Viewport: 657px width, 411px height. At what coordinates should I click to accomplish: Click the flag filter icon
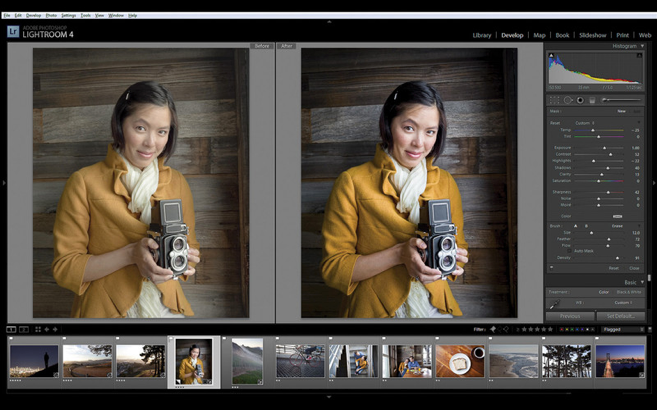(x=493, y=329)
